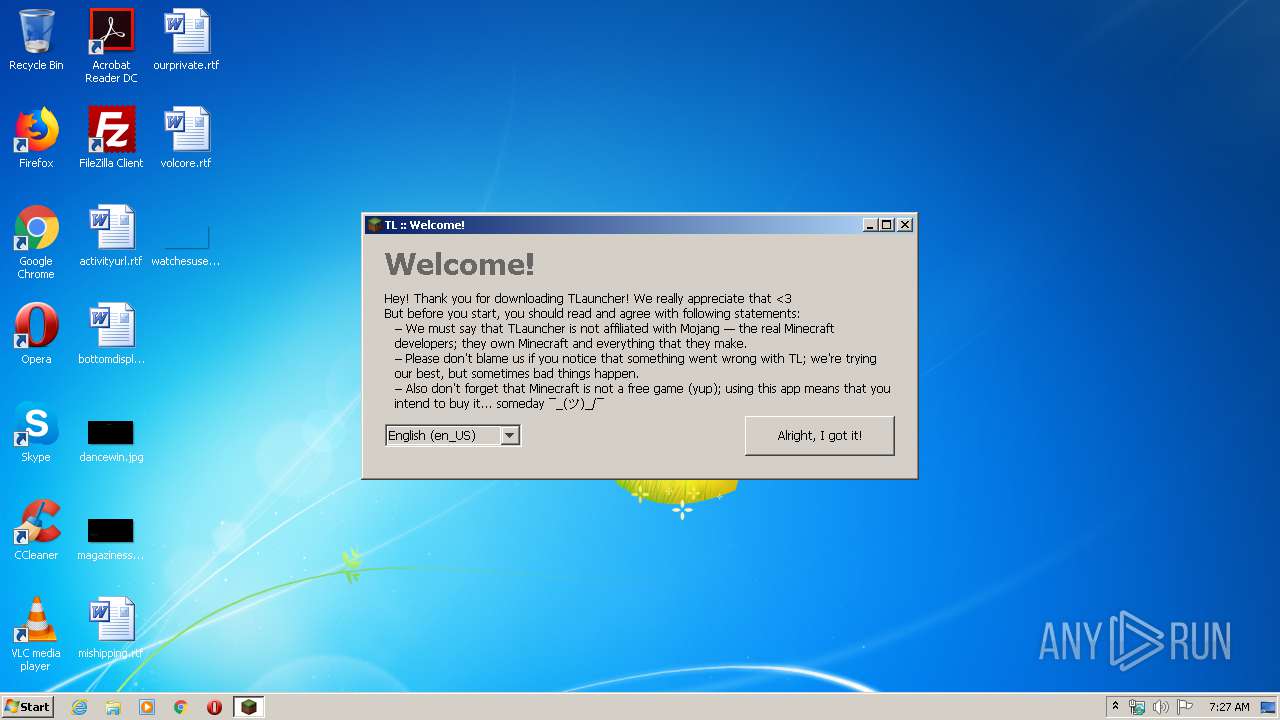This screenshot has height=720, width=1280.
Task: Click text about not affiliated with Mojang
Action: (x=614, y=336)
